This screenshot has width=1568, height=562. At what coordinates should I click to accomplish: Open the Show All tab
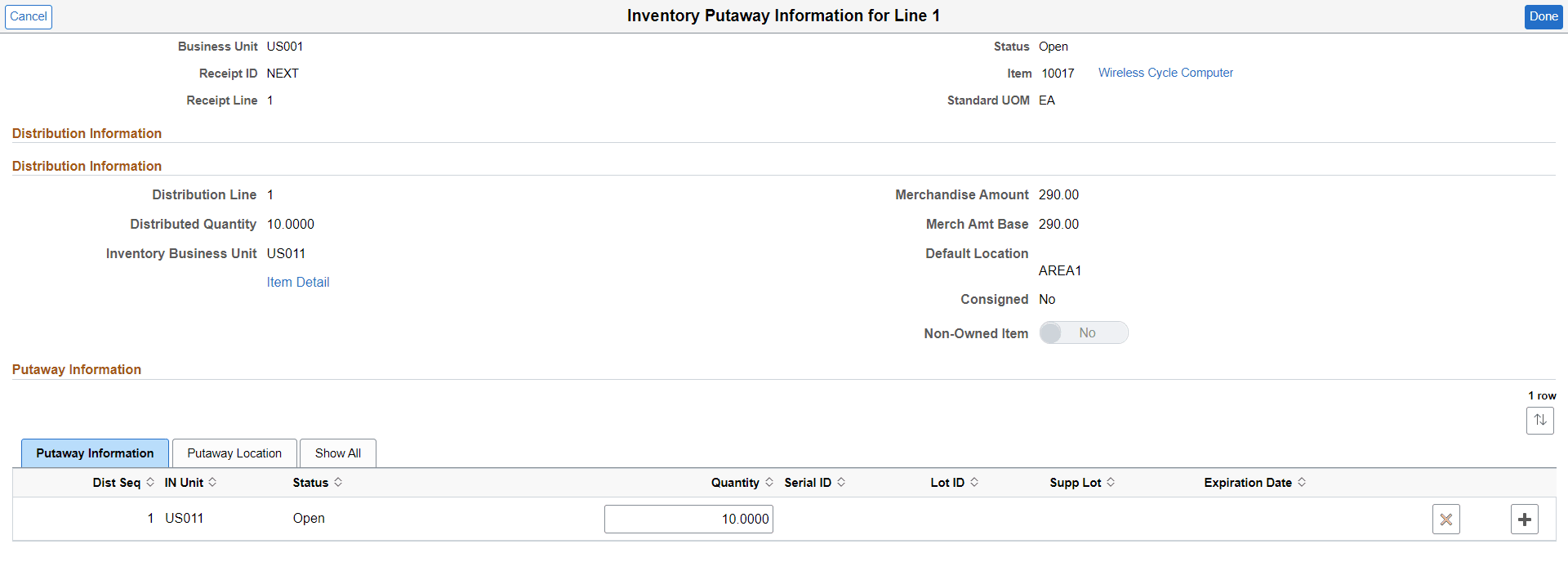pos(337,453)
